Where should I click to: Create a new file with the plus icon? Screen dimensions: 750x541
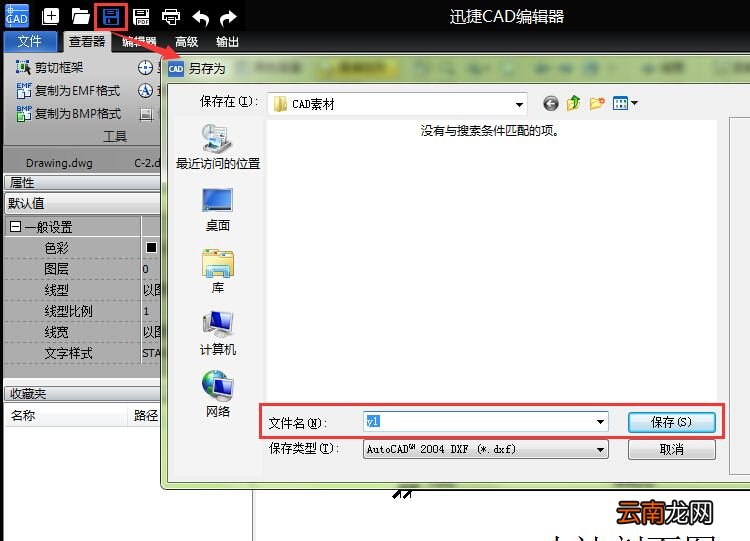coord(50,16)
